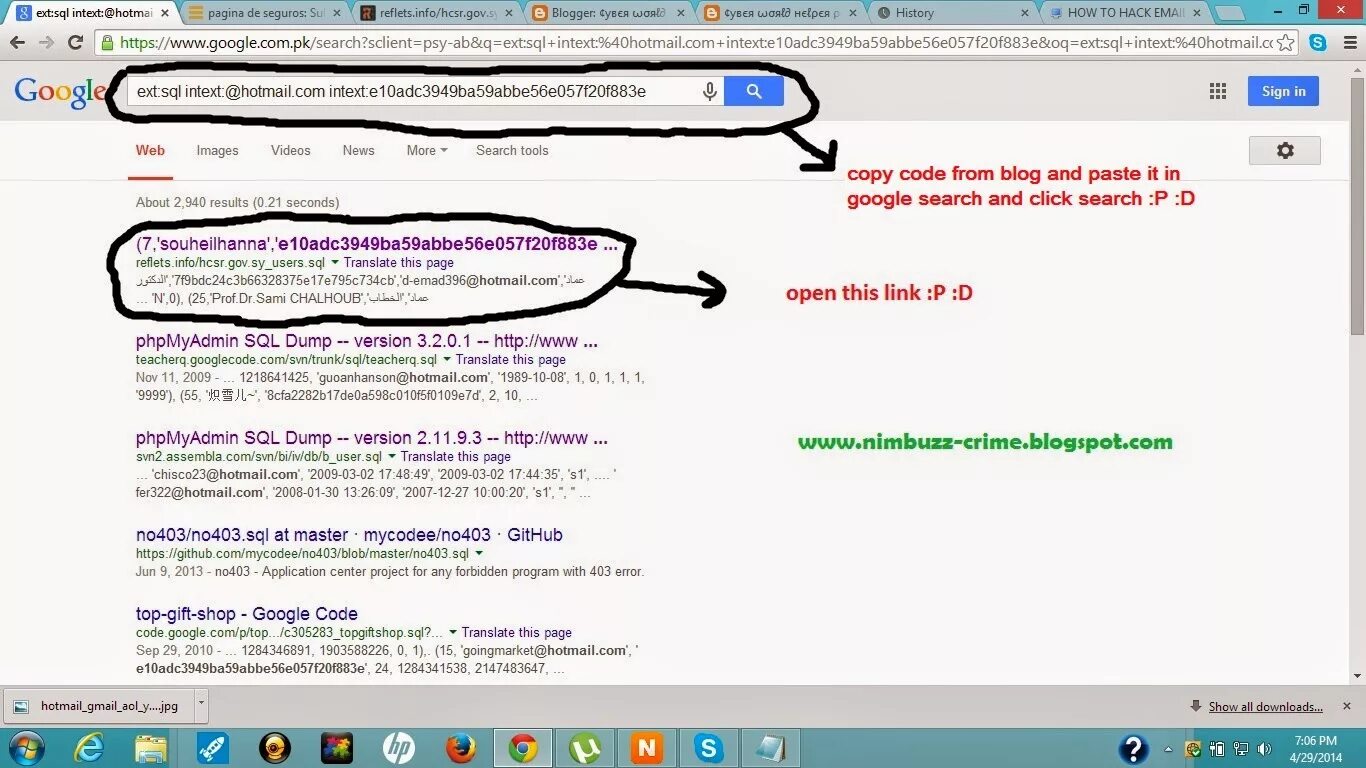Click the network tray icon
The width and height of the screenshot is (1366, 768).
1240,748
